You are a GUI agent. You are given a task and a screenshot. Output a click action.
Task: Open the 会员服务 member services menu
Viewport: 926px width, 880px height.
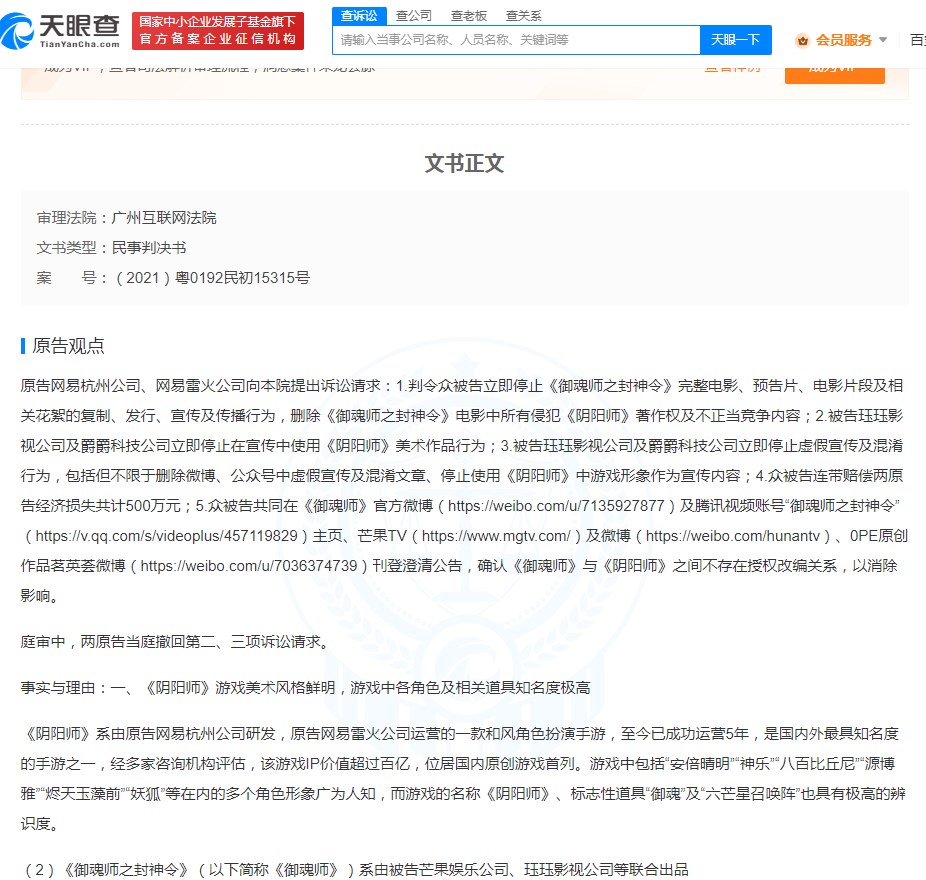(x=842, y=40)
